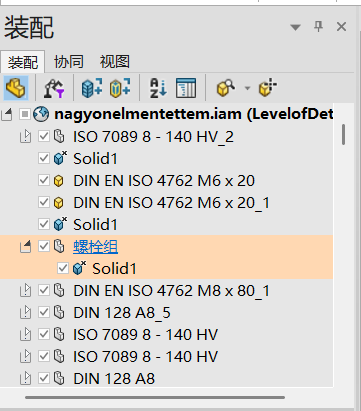The width and height of the screenshot is (361, 411).
Task: Click the yellow part display toolbar icon
Action: coord(16,88)
